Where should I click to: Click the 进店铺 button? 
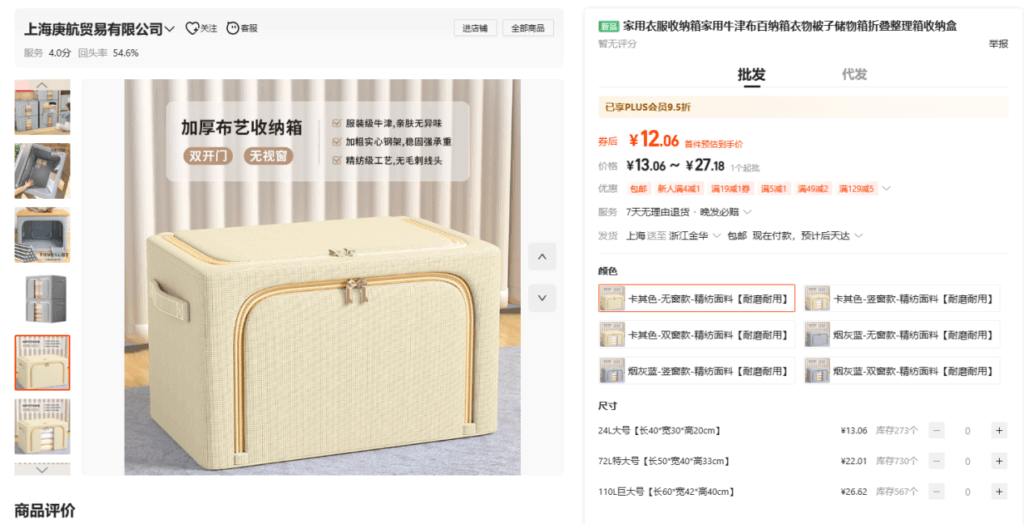[475, 28]
